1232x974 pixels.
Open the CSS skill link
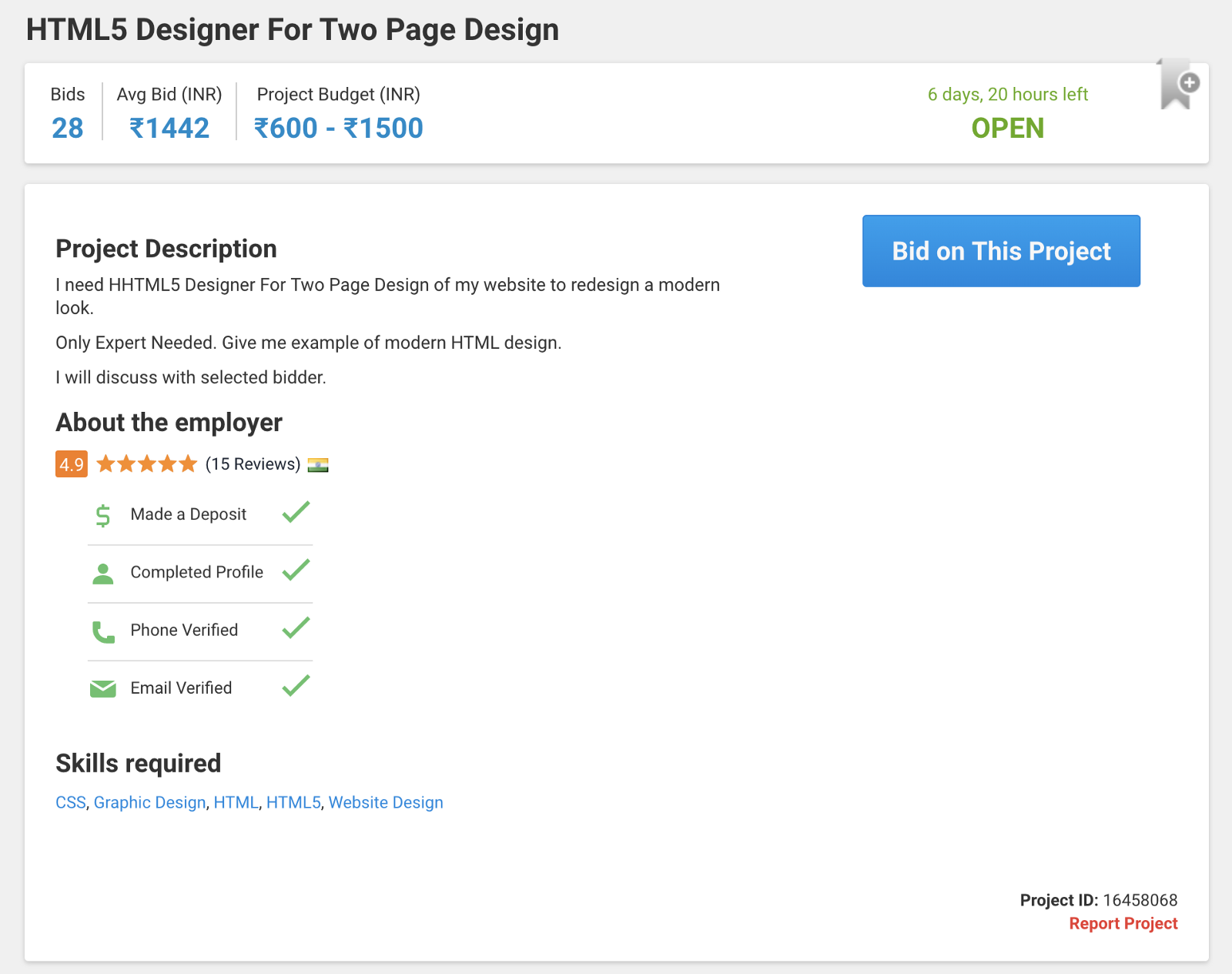(71, 802)
